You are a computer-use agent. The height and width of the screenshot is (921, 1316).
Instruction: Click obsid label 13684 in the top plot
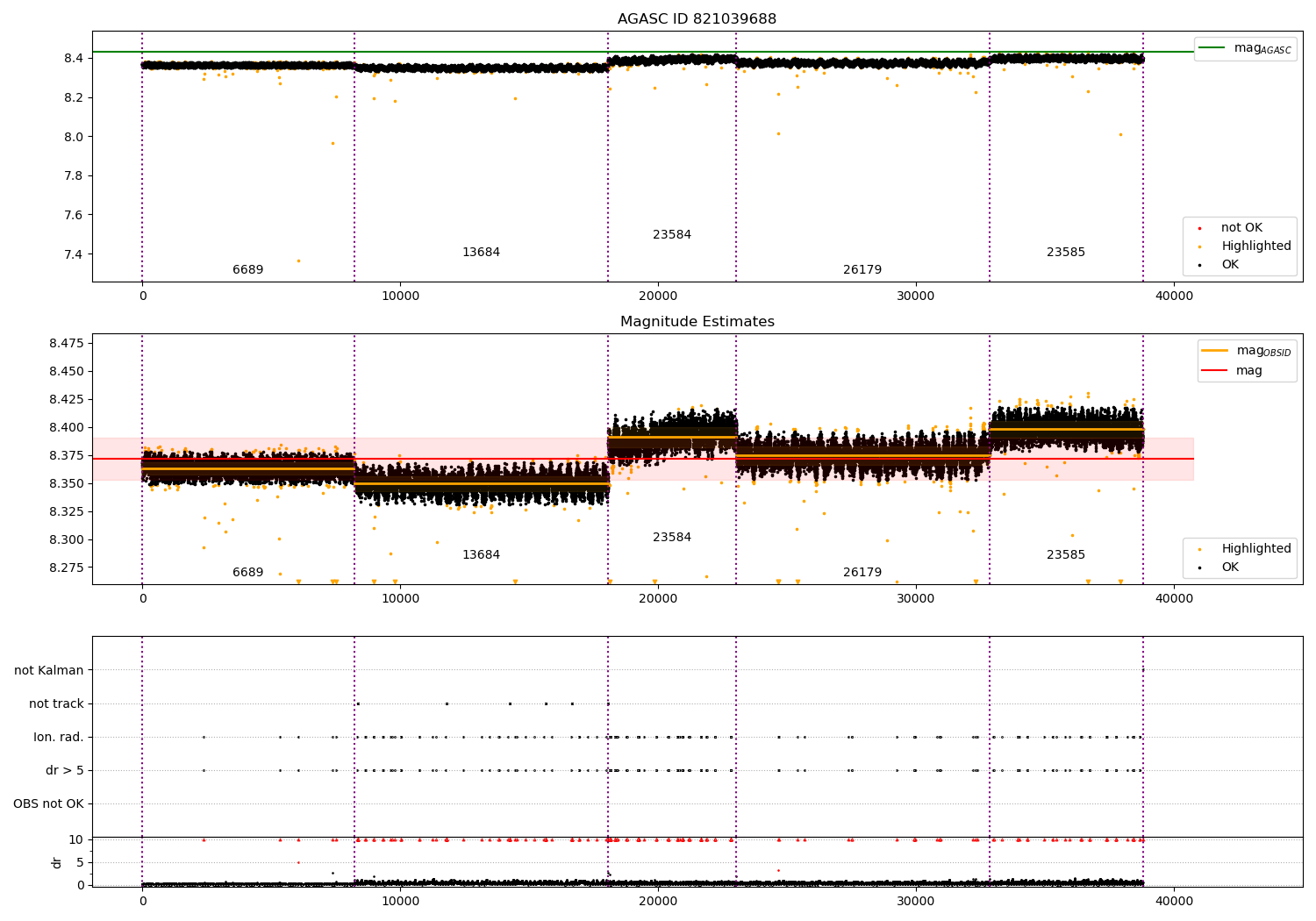pyautogui.click(x=481, y=253)
